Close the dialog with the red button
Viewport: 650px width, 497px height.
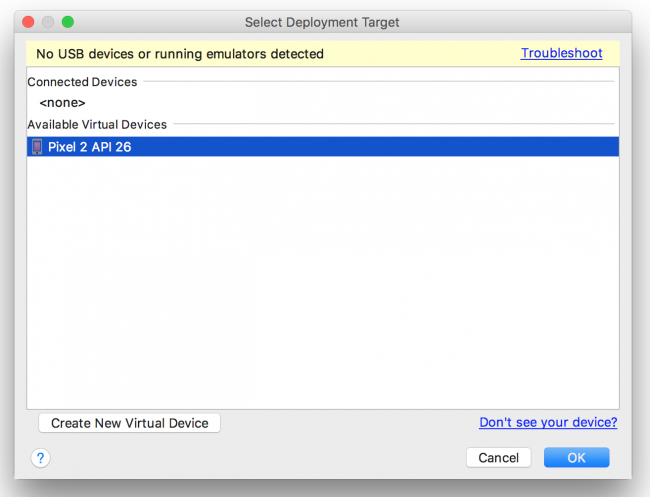[x=28, y=22]
